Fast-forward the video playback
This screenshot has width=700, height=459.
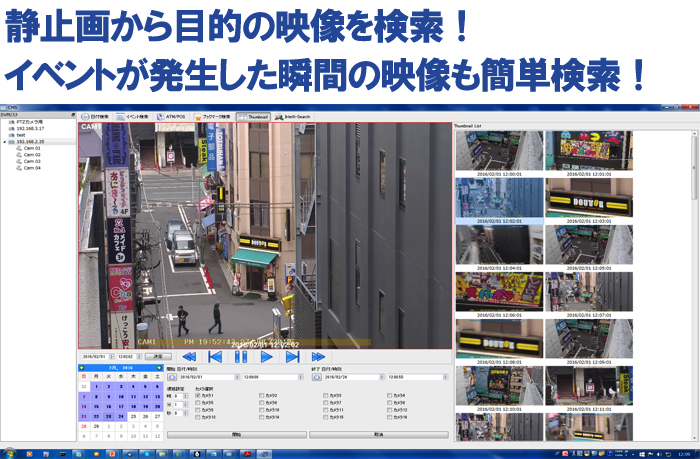318,357
